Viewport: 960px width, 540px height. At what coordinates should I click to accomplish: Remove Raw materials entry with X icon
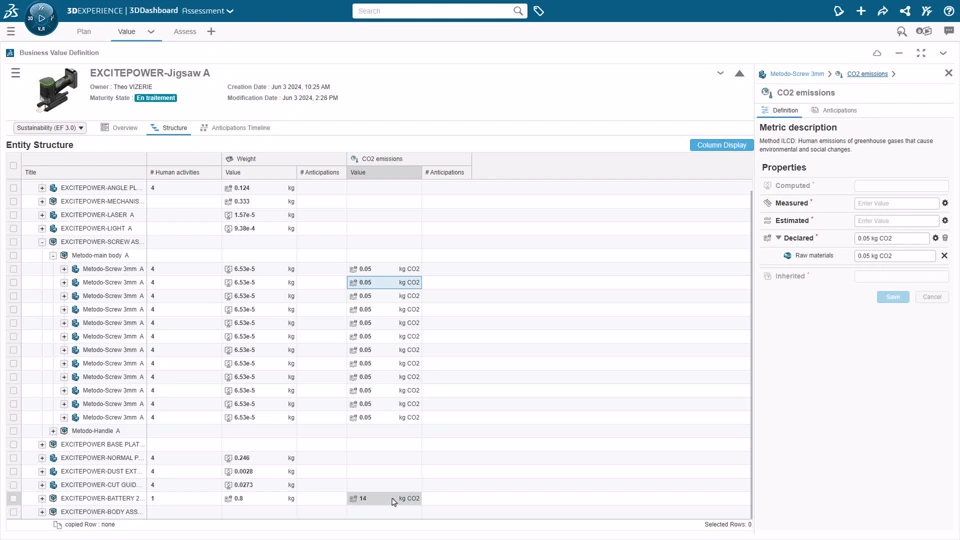[944, 256]
